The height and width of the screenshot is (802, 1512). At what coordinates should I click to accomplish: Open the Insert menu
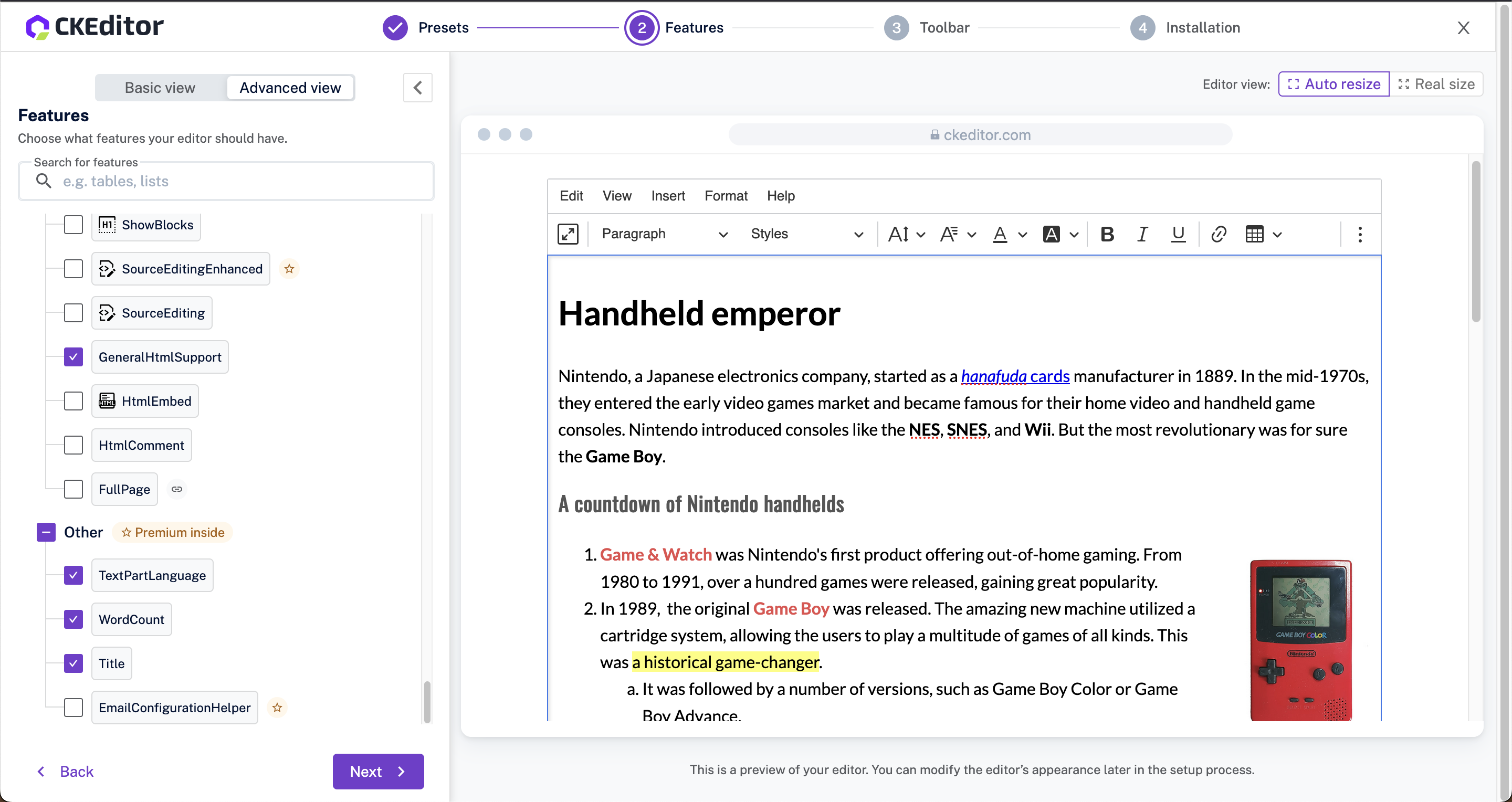[668, 196]
